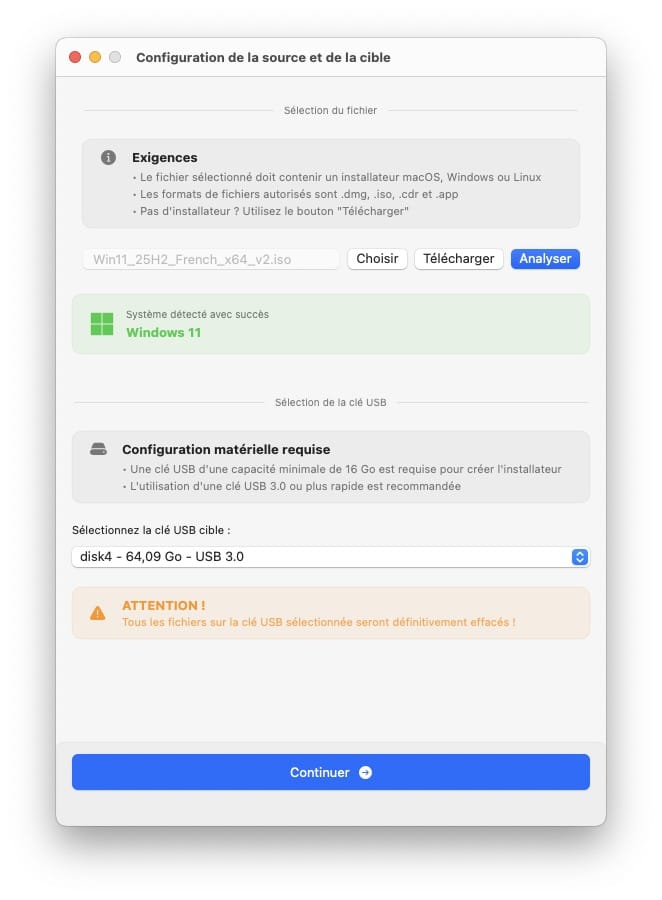
Task: Click the blue Analyser button
Action: click(x=545, y=259)
